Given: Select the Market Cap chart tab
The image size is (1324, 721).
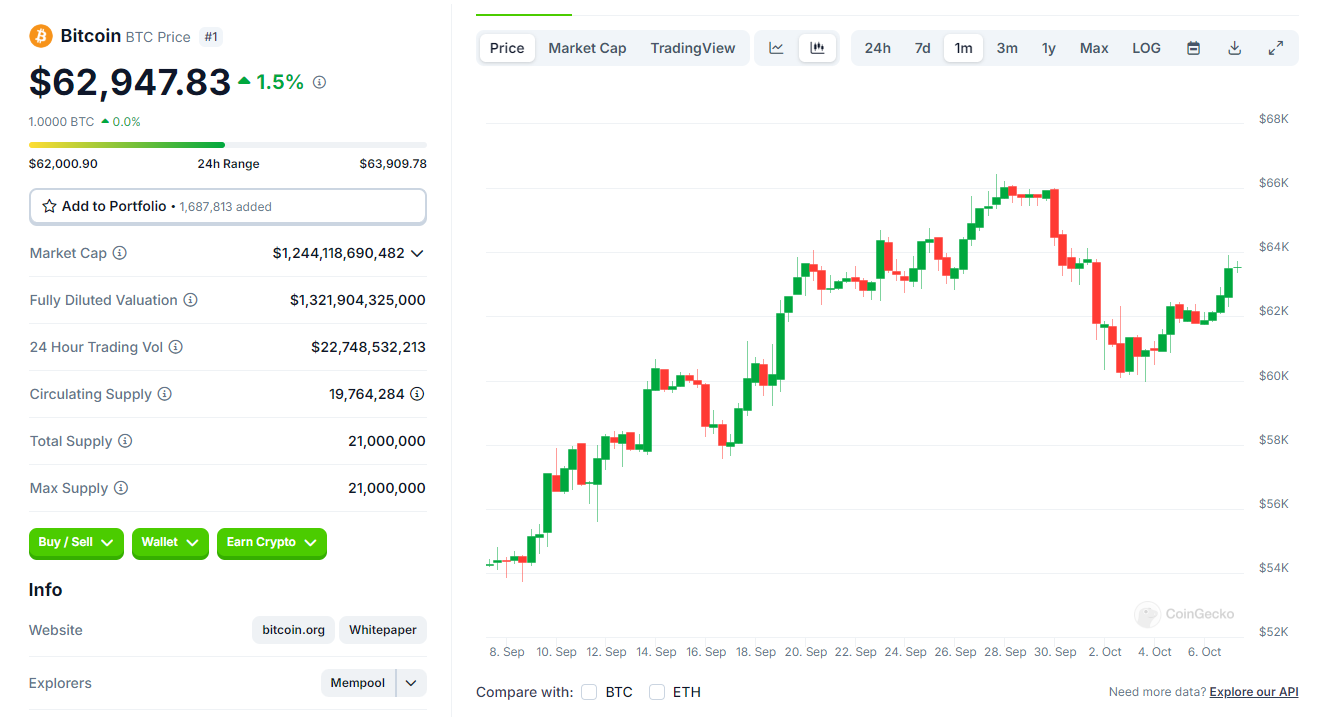Looking at the screenshot, I should pos(587,48).
